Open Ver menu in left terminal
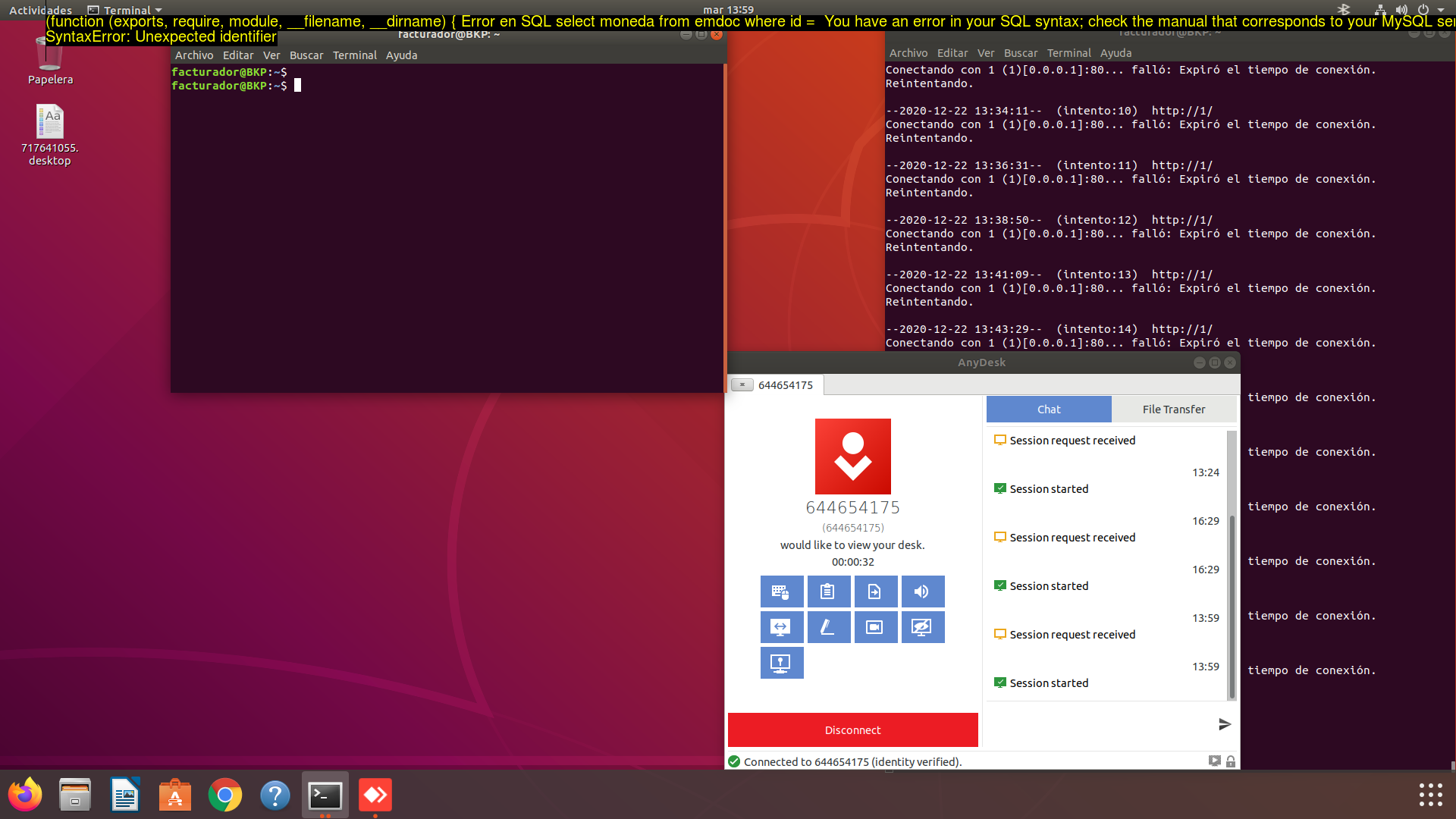Image resolution: width=1456 pixels, height=819 pixels. [x=271, y=55]
